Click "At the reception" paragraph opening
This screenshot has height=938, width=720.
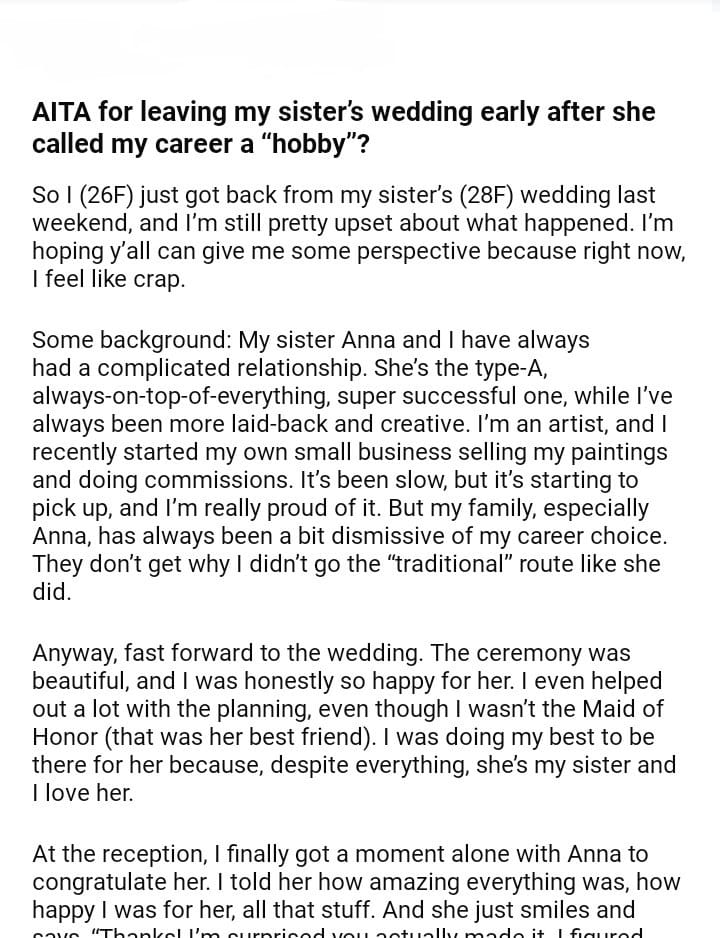pos(118,854)
